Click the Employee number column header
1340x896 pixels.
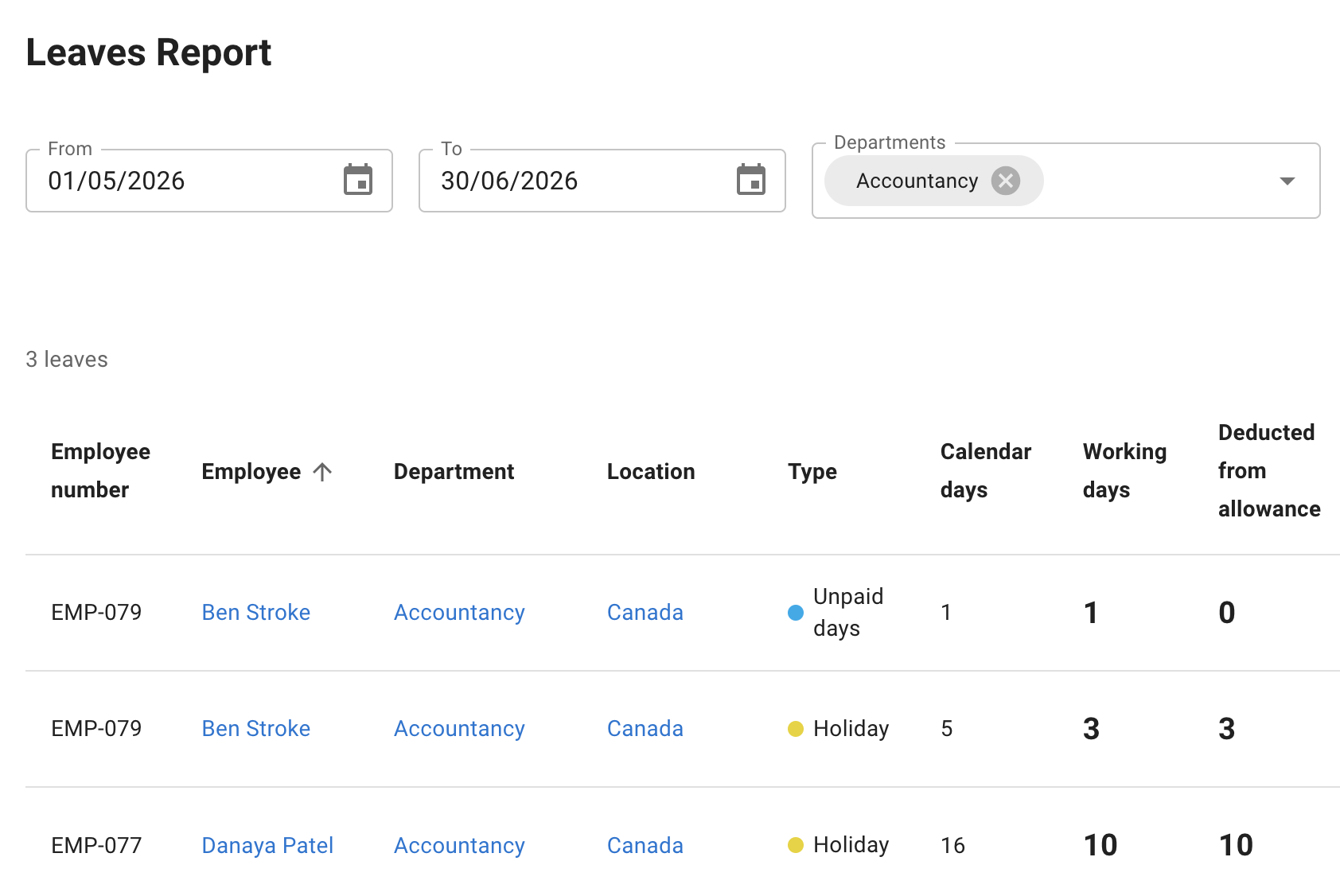(100, 470)
